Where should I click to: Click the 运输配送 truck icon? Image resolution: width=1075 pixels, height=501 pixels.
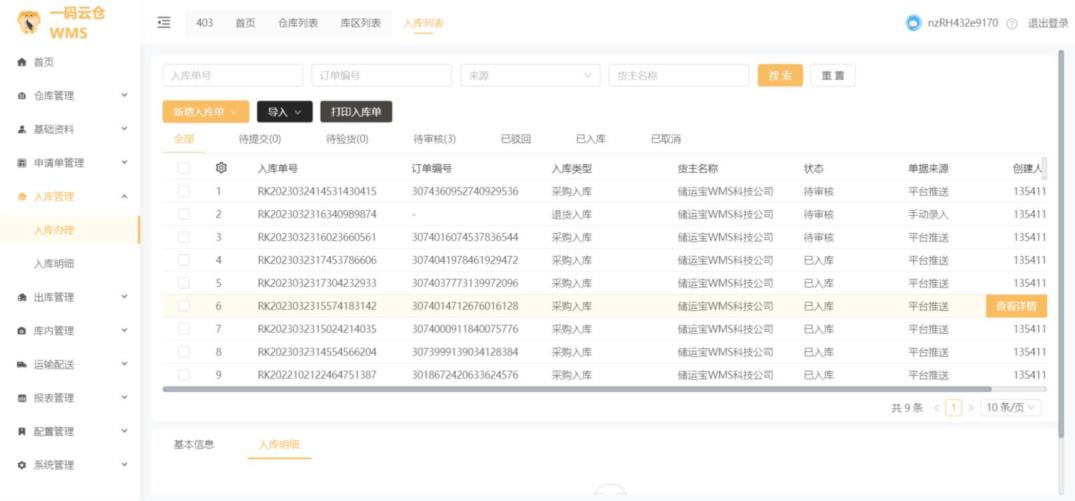[21, 365]
